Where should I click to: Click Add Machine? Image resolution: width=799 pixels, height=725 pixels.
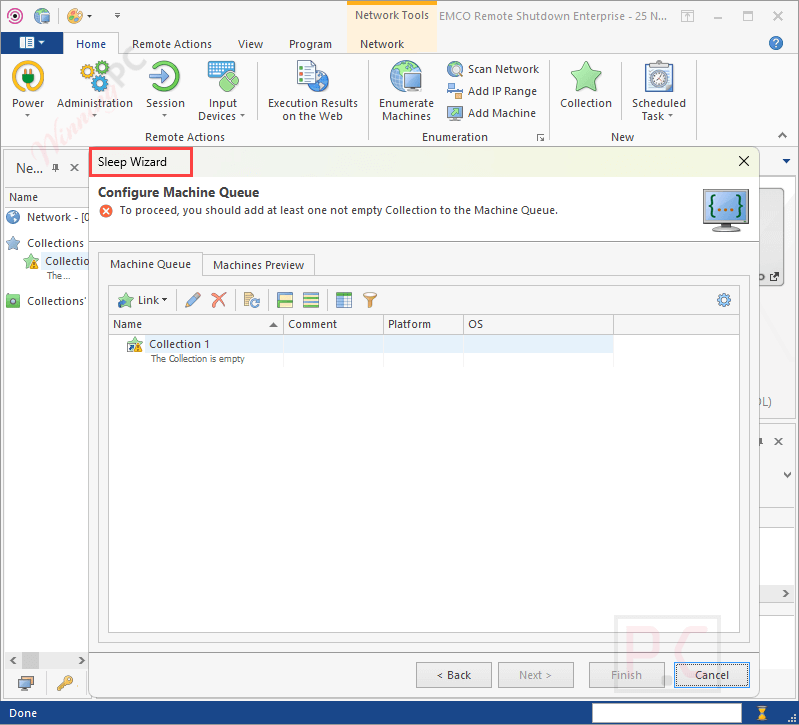point(491,113)
